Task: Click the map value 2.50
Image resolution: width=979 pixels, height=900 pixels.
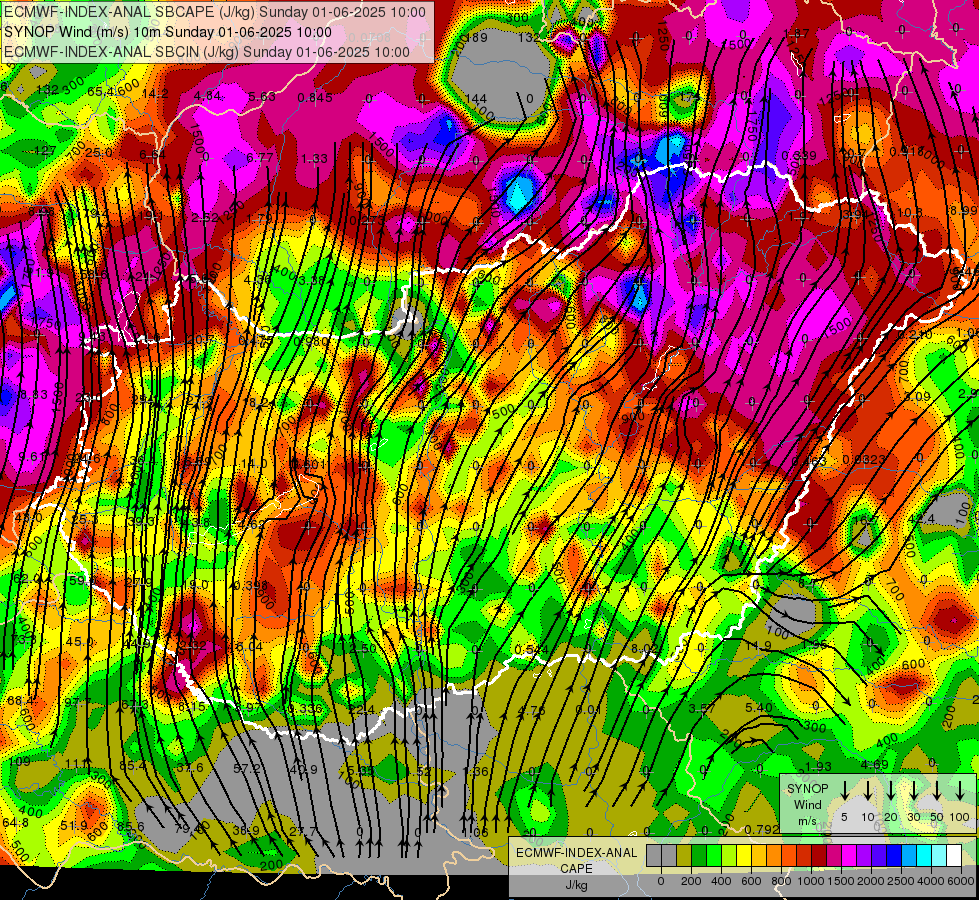Action: pyautogui.click(x=363, y=648)
